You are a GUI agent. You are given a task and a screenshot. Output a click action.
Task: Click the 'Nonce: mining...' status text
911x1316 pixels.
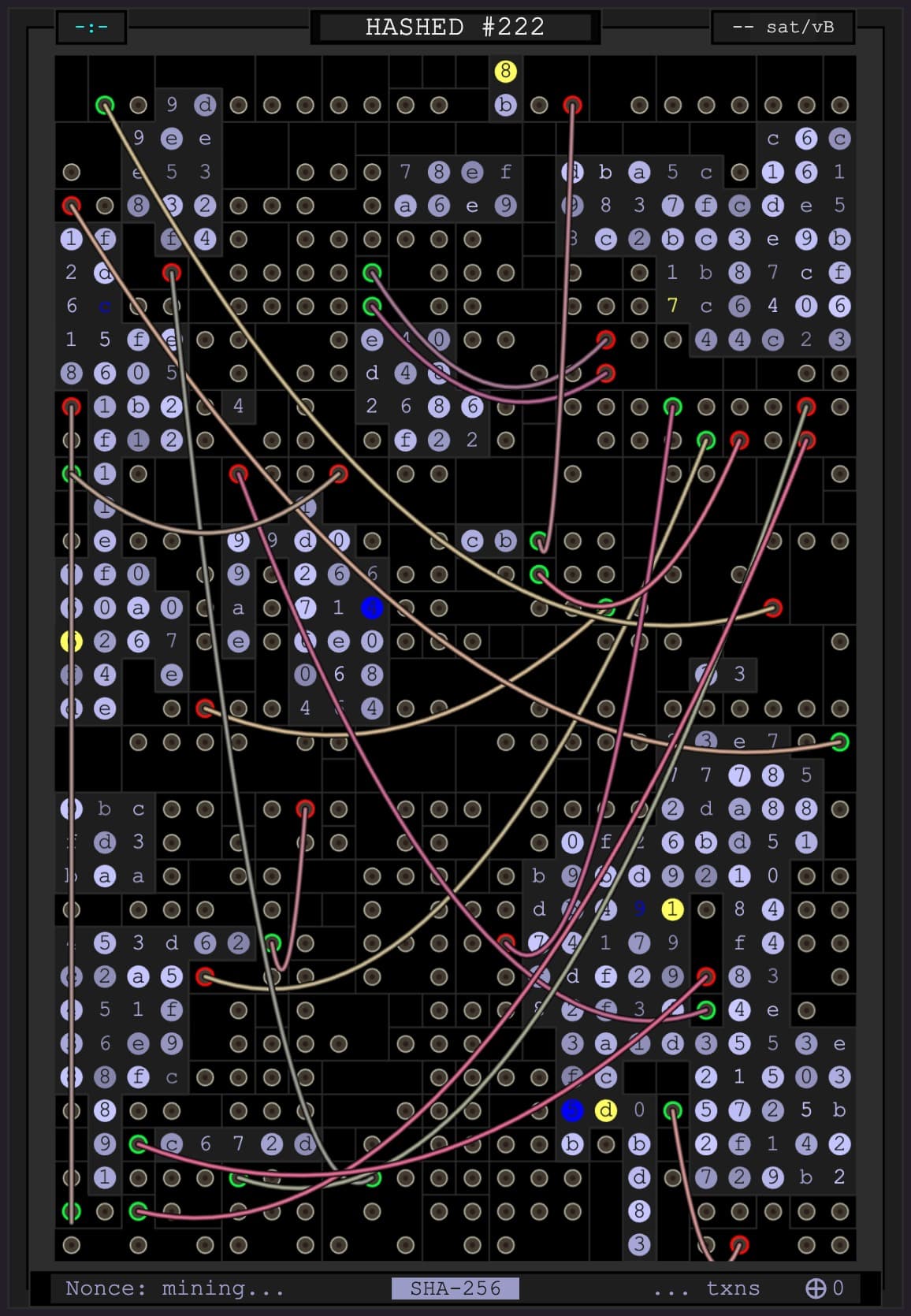click(174, 1288)
